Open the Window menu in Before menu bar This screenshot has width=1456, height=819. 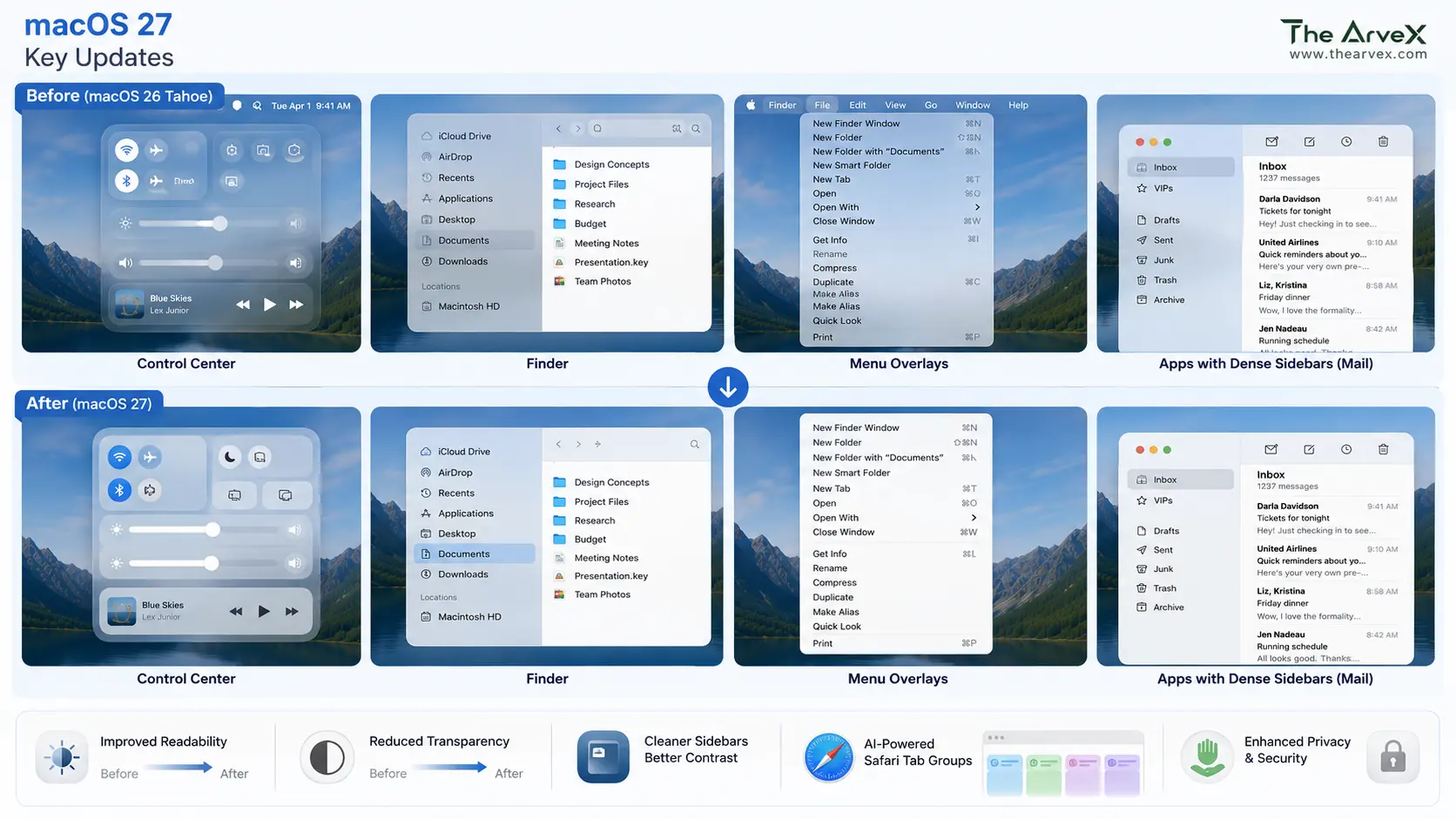click(x=973, y=105)
